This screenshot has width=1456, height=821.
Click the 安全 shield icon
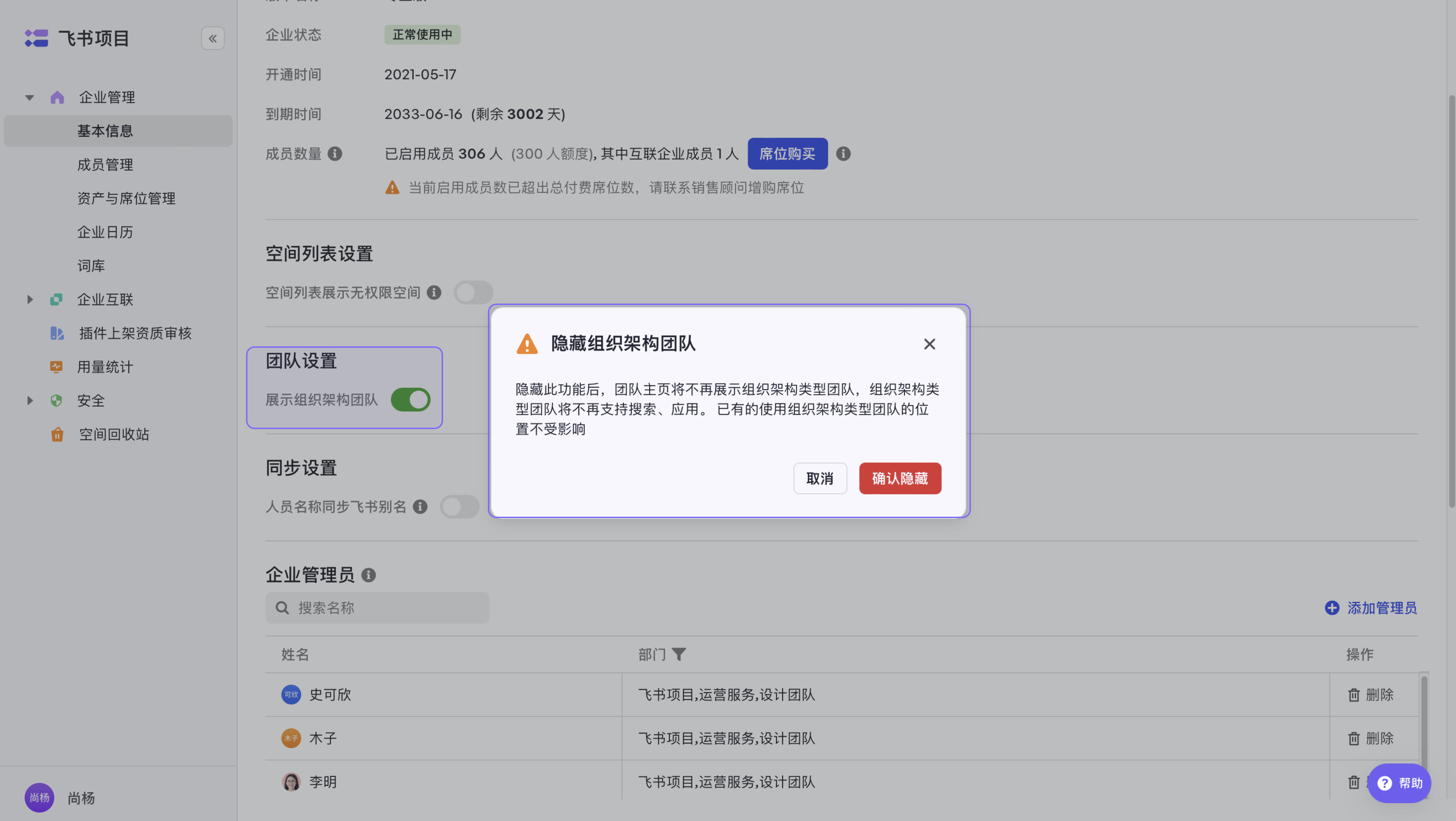[56, 400]
